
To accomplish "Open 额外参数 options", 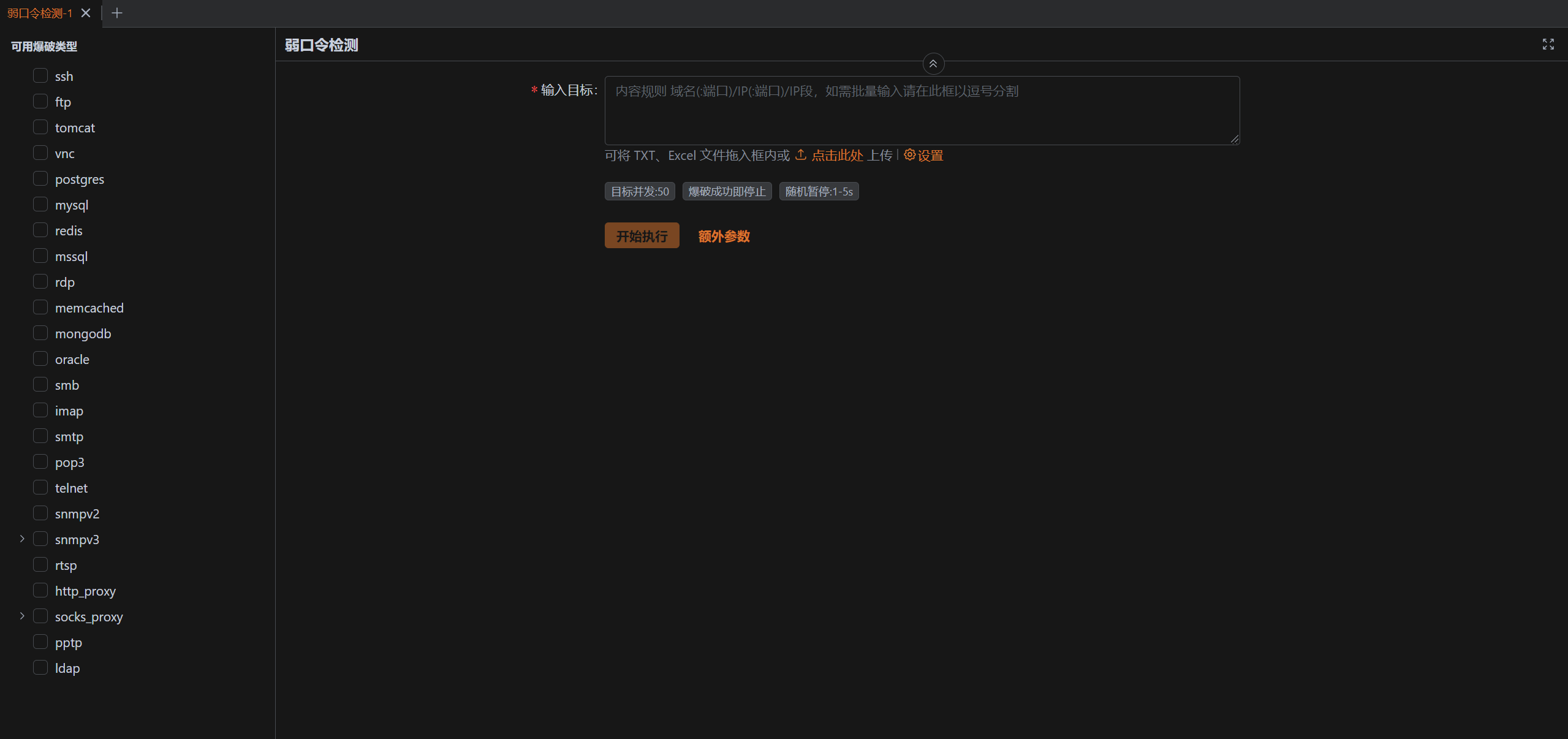I will 724,237.
